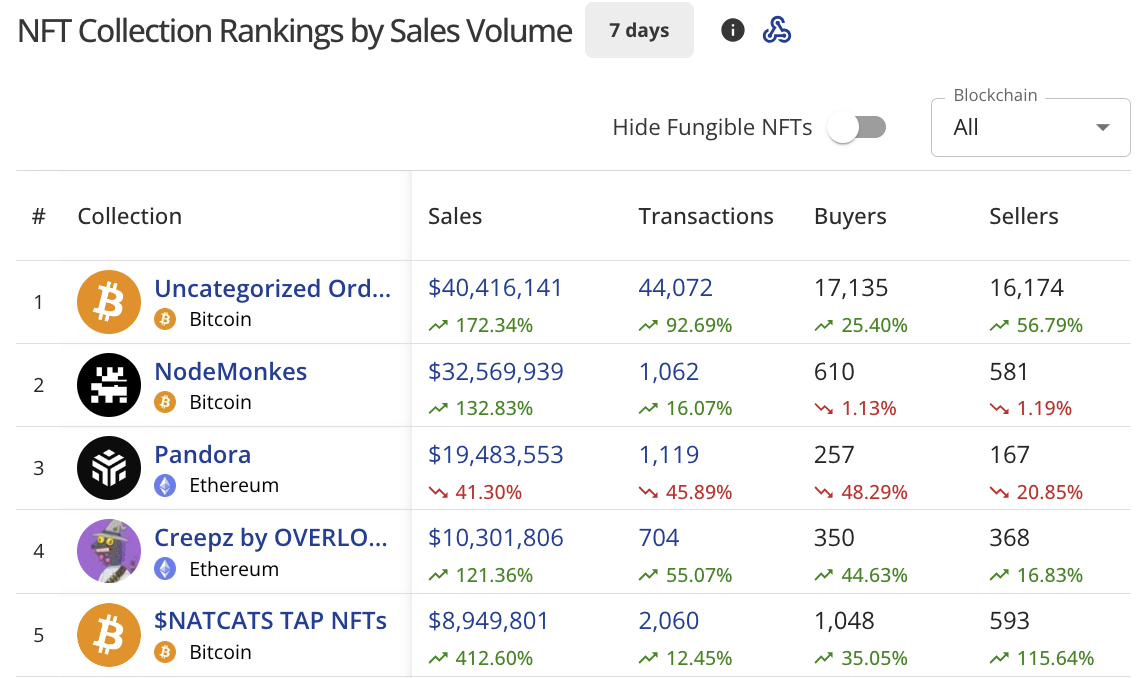Select the sellers count 16,174
Image resolution: width=1140 pixels, height=678 pixels.
click(1027, 288)
